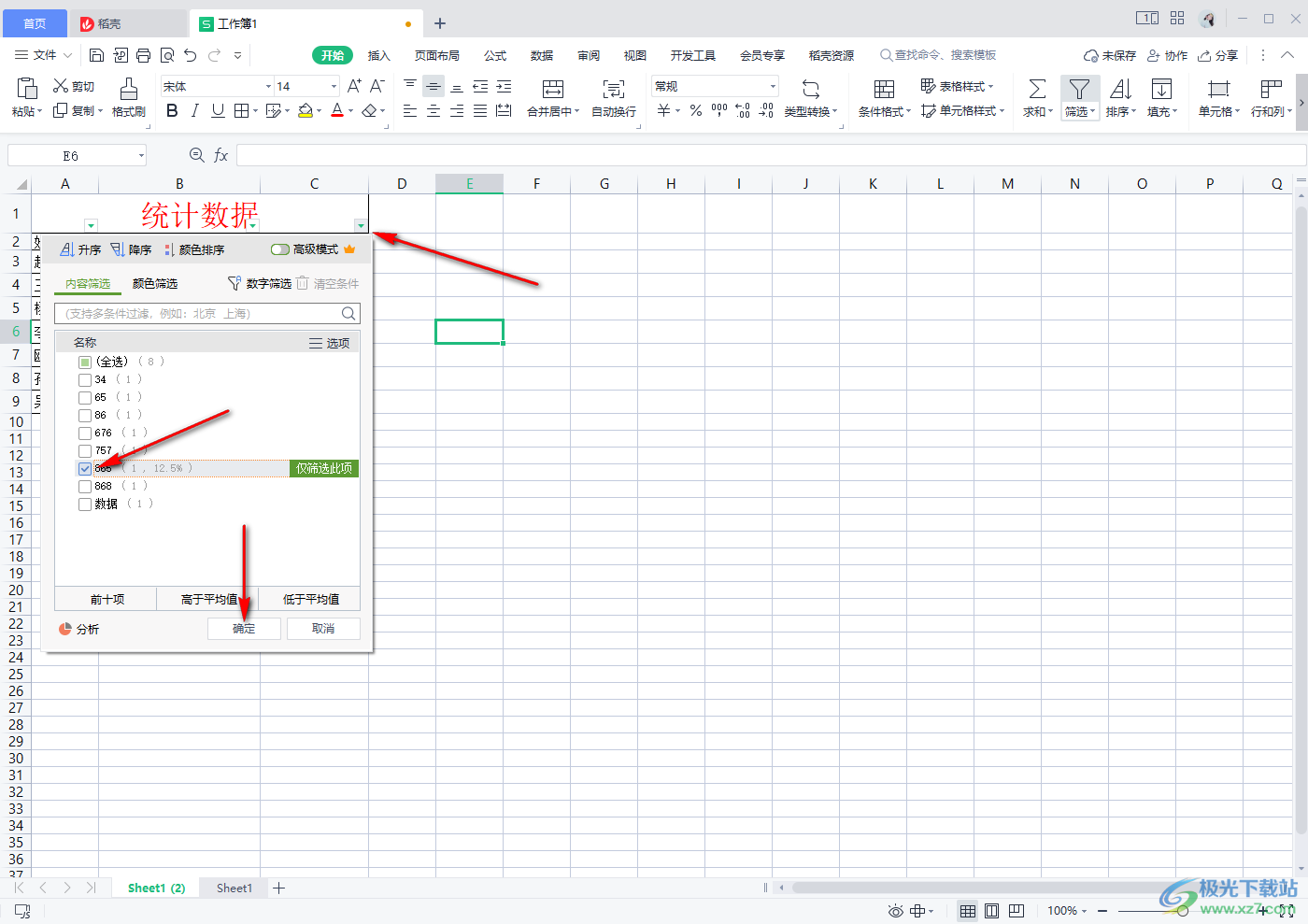This screenshot has height=924, width=1308.
Task: Expand the Name Box dropdown for E6
Action: point(141,155)
